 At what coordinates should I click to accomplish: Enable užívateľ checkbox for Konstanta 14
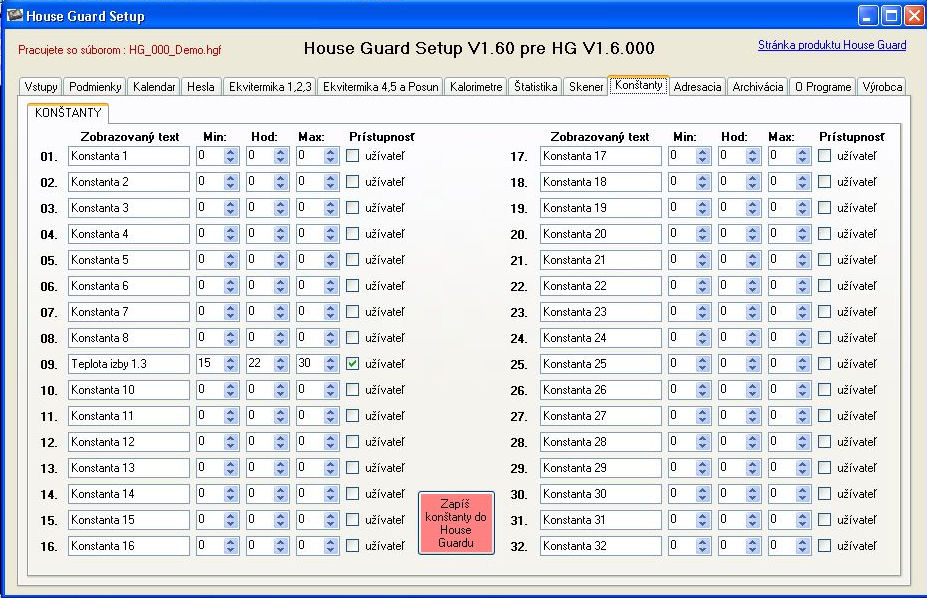pyautogui.click(x=352, y=494)
